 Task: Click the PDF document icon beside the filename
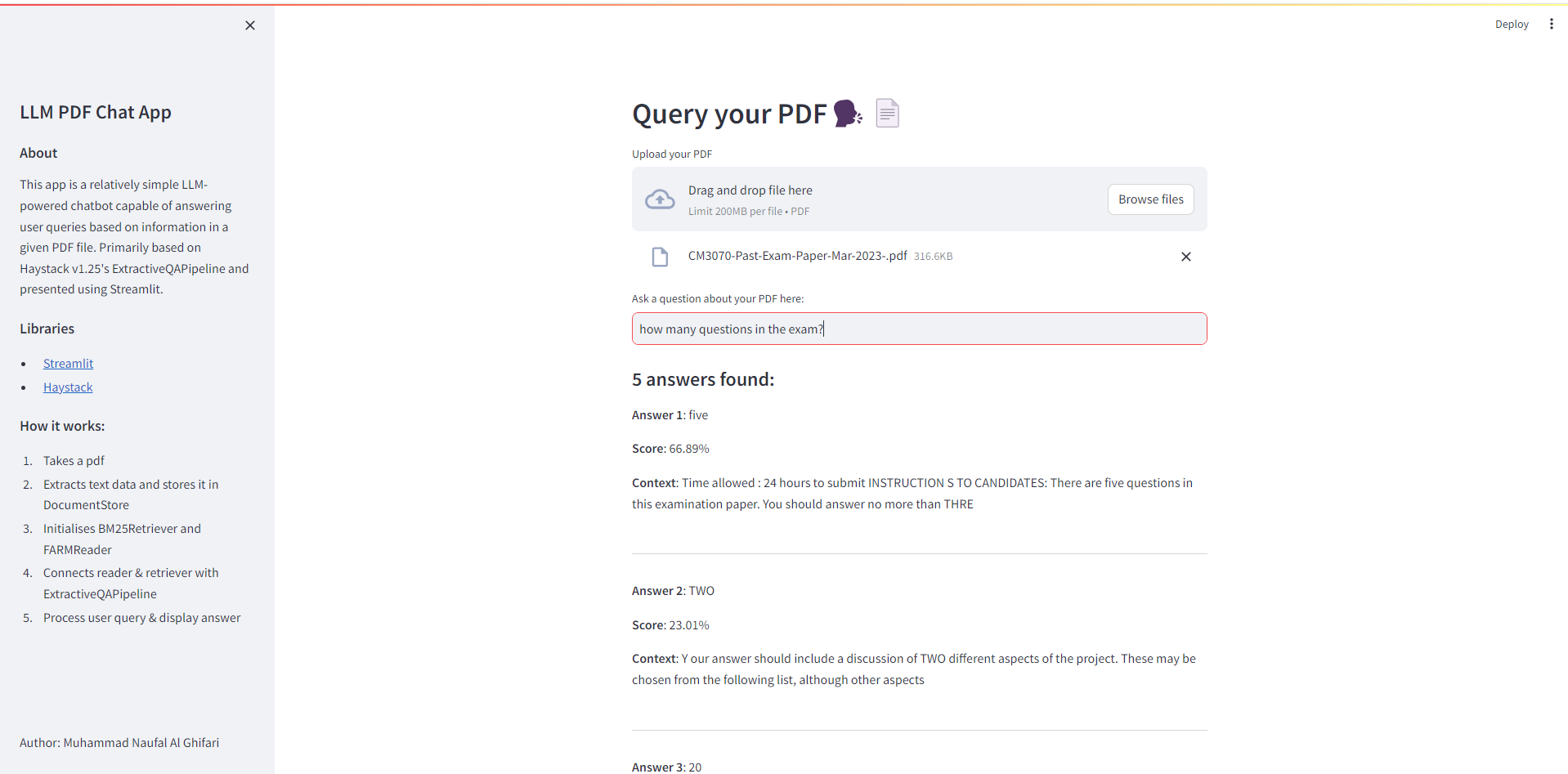660,256
